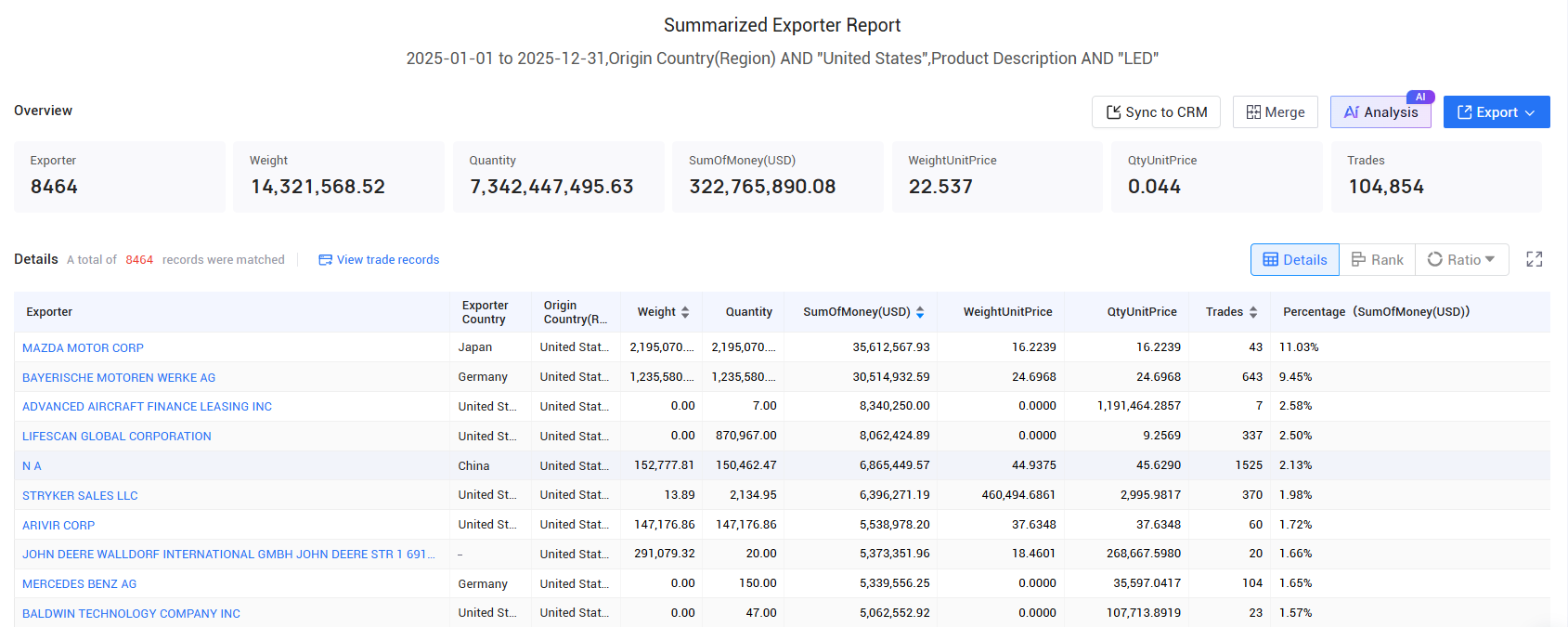Select the Trades 104,854 overview card

pyautogui.click(x=1437, y=176)
